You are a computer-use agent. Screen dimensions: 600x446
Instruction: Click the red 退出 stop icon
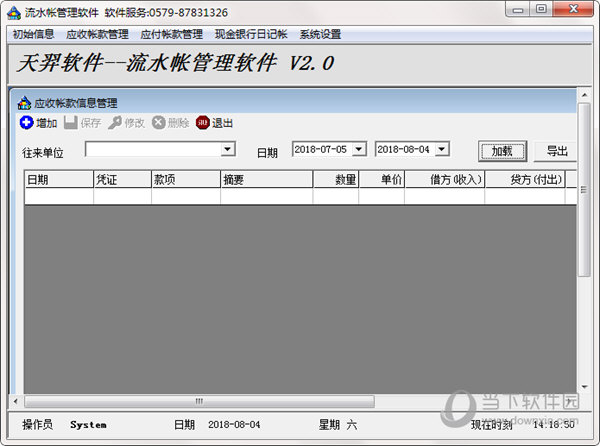point(202,123)
